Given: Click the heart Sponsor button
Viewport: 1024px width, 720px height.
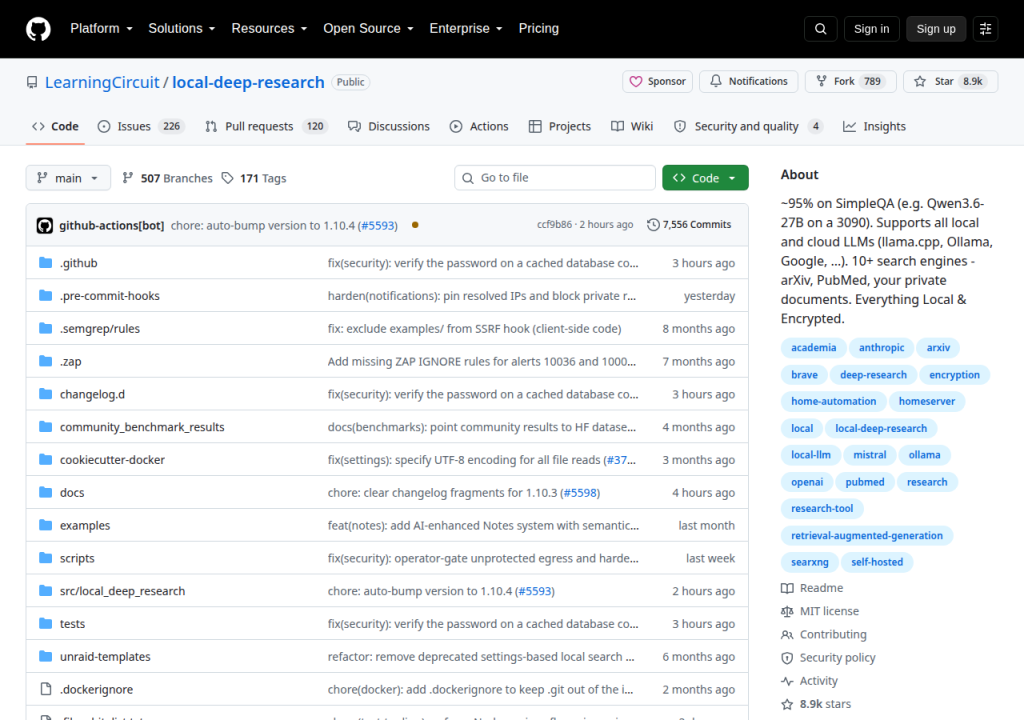Looking at the screenshot, I should click(657, 82).
